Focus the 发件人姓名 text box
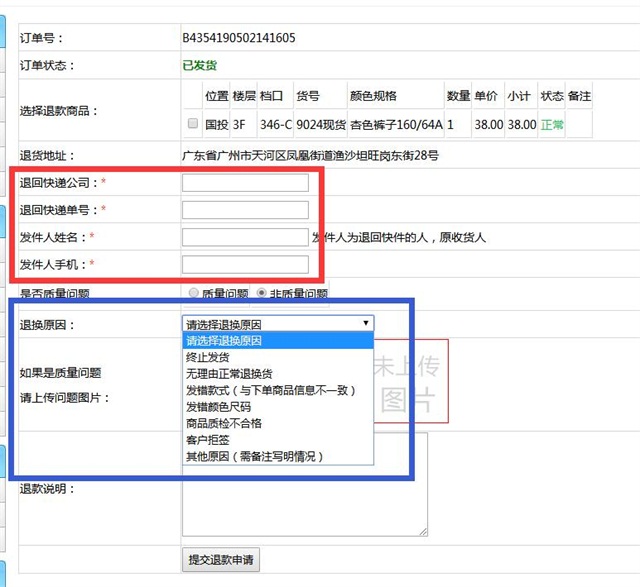This screenshot has height=587, width=640. pos(245,237)
